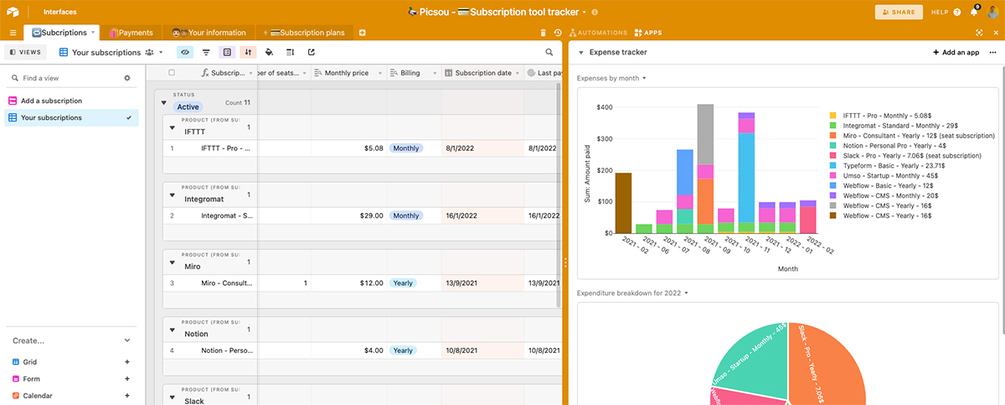Open the Add a subscription form view

71,101
